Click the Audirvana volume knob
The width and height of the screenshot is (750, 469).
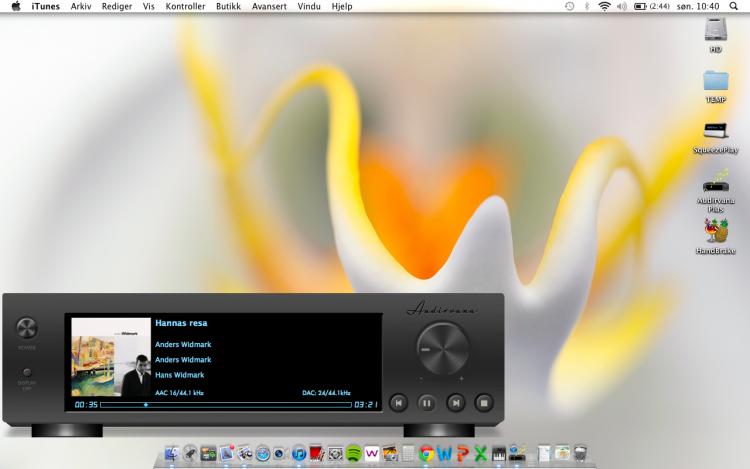pyautogui.click(x=442, y=349)
